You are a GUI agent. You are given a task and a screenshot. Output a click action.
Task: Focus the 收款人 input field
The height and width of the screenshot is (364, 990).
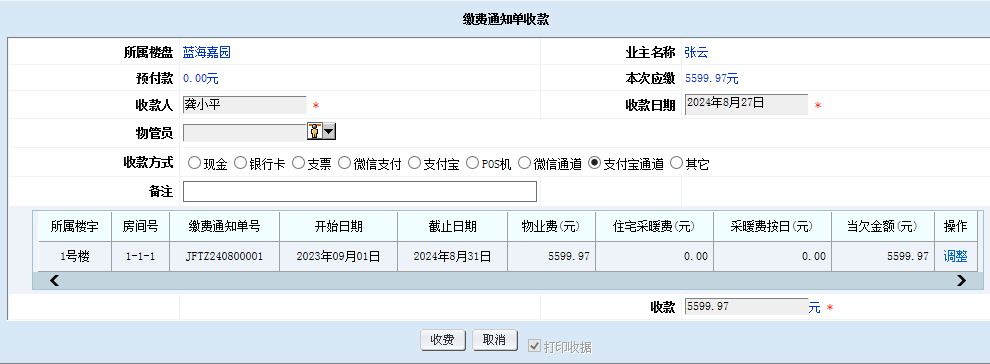244,105
